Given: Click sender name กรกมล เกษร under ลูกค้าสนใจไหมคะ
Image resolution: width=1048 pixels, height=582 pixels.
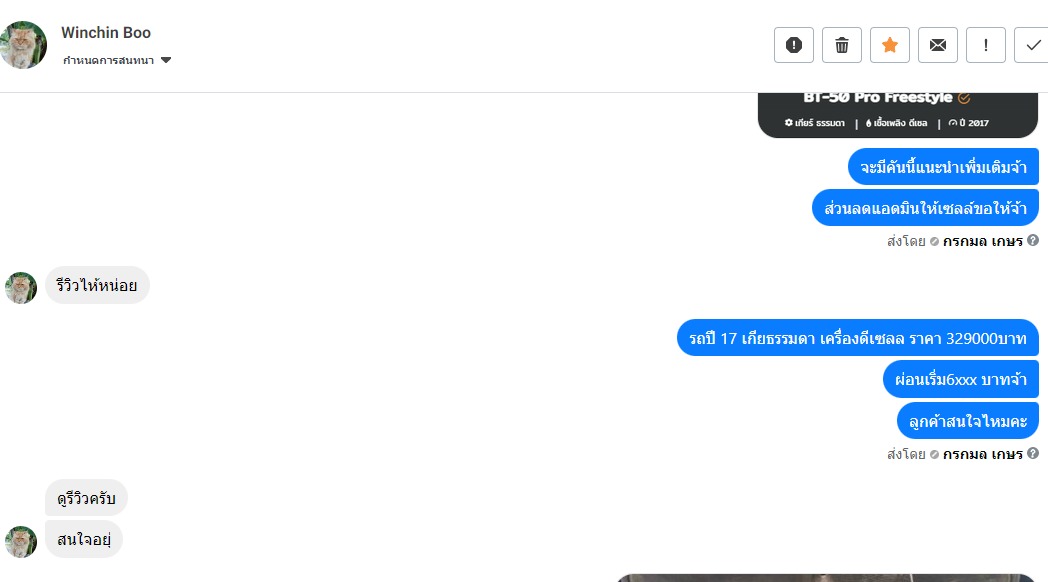Looking at the screenshot, I should (982, 454).
